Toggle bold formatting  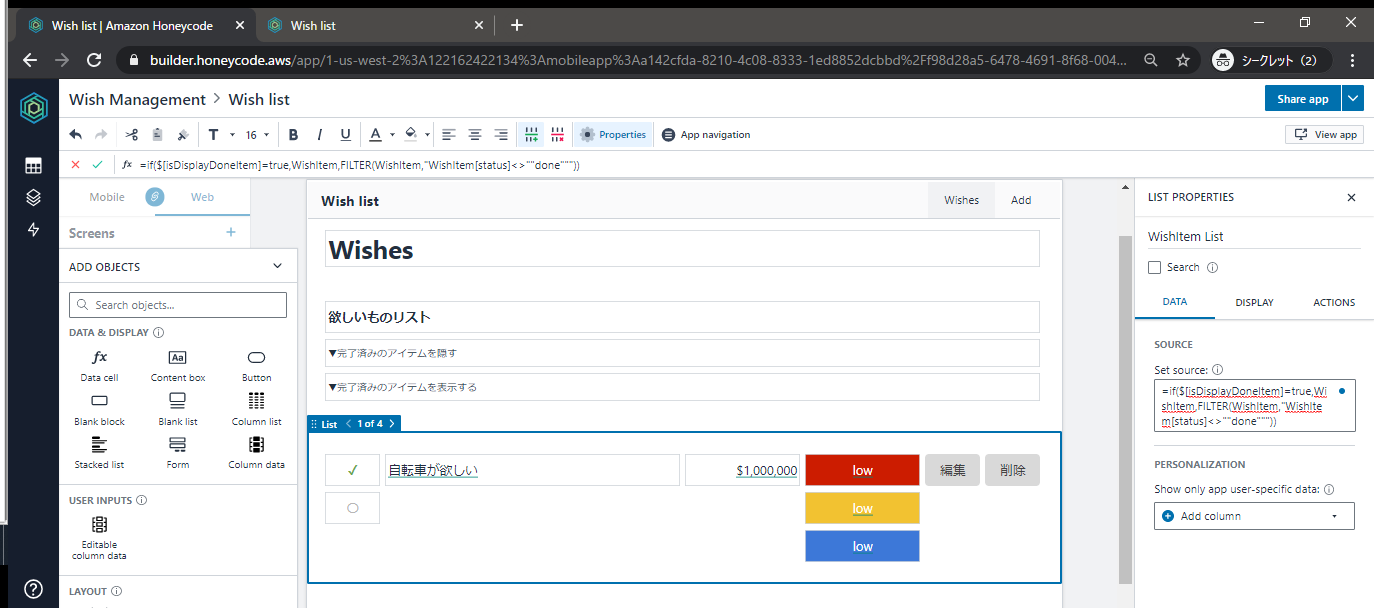(293, 134)
